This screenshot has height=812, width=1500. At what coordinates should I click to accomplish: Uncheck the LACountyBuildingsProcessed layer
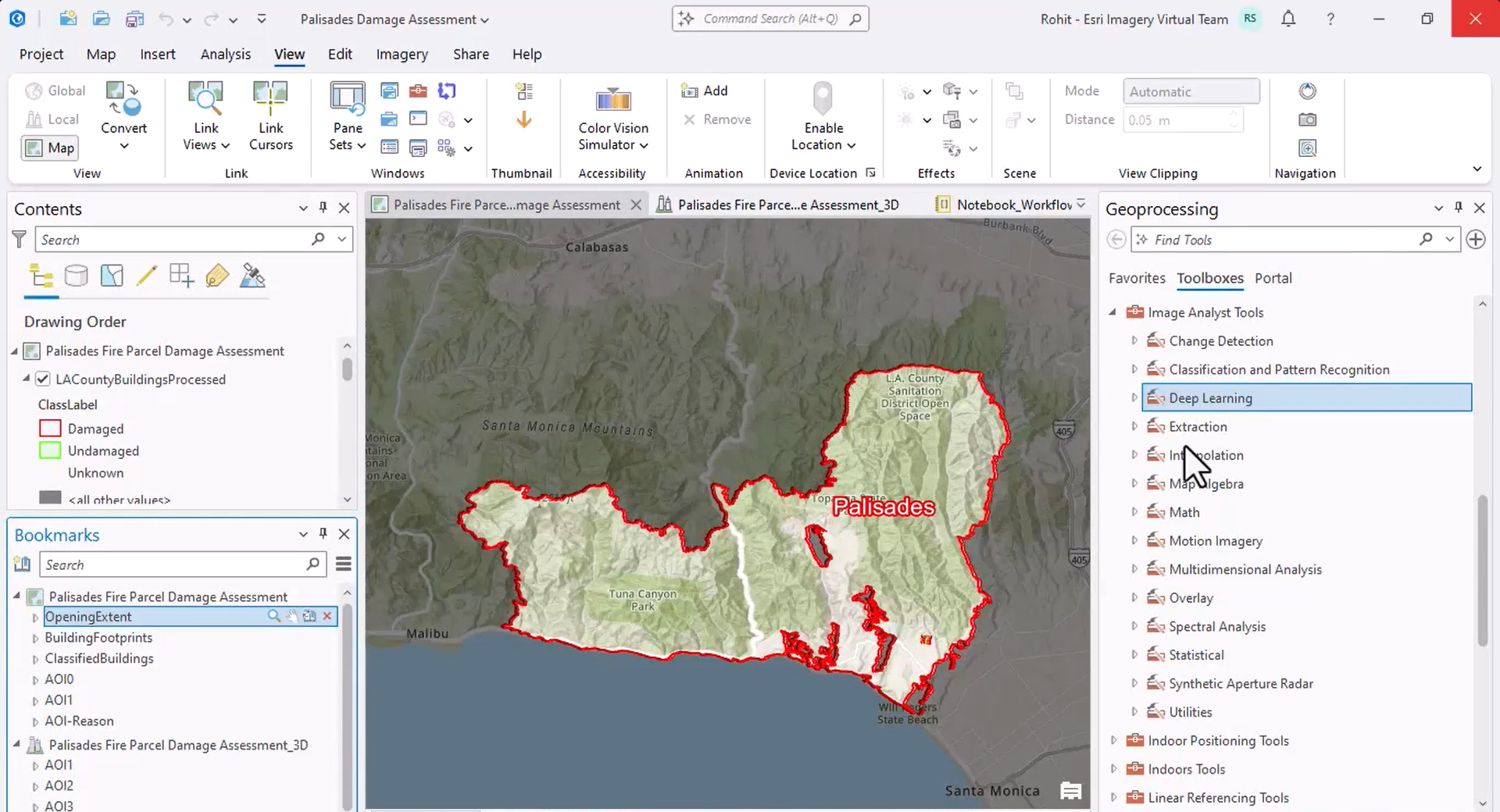pyautogui.click(x=41, y=379)
